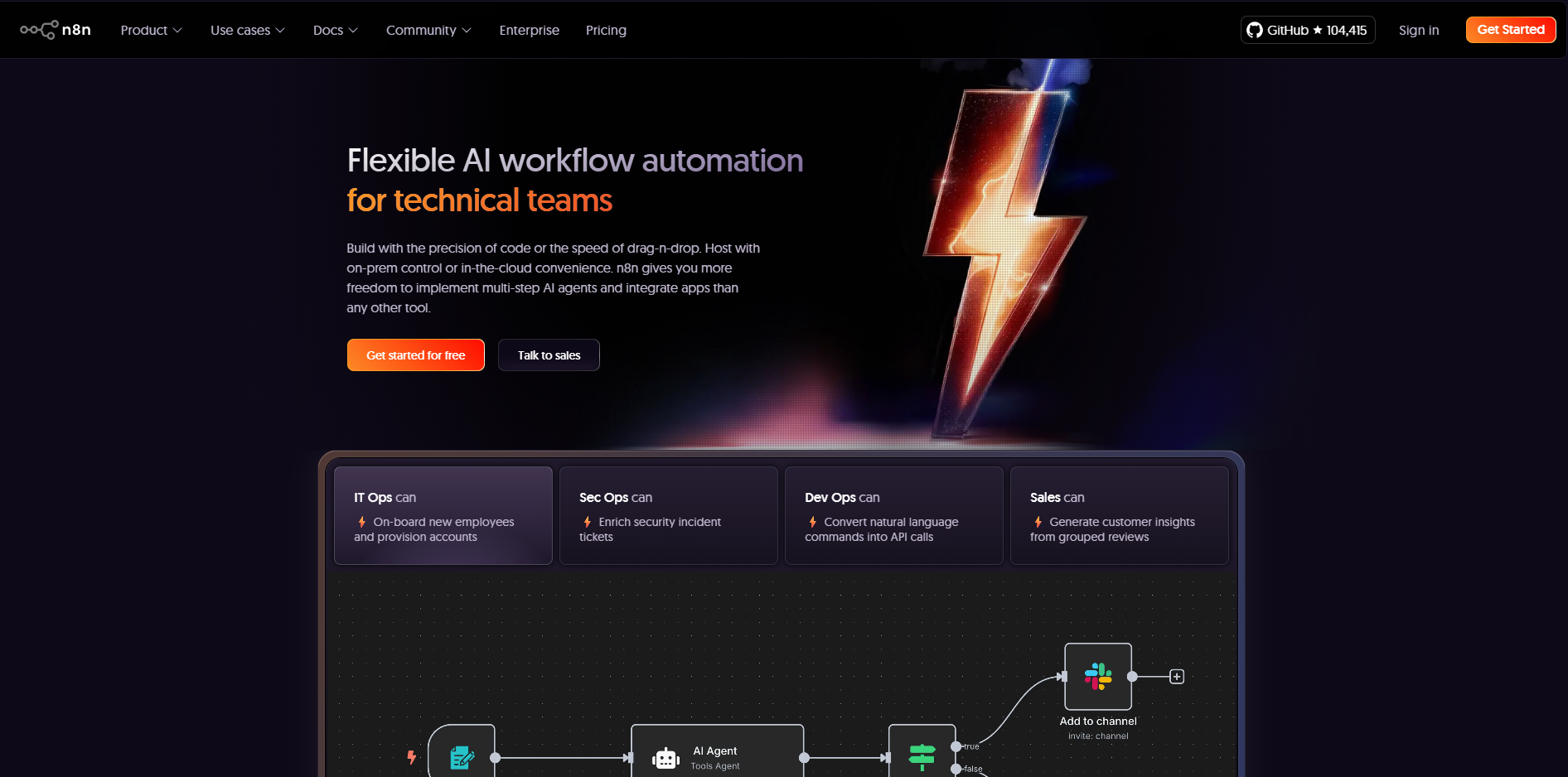Click the plus button next to the Slack node

click(x=1176, y=677)
